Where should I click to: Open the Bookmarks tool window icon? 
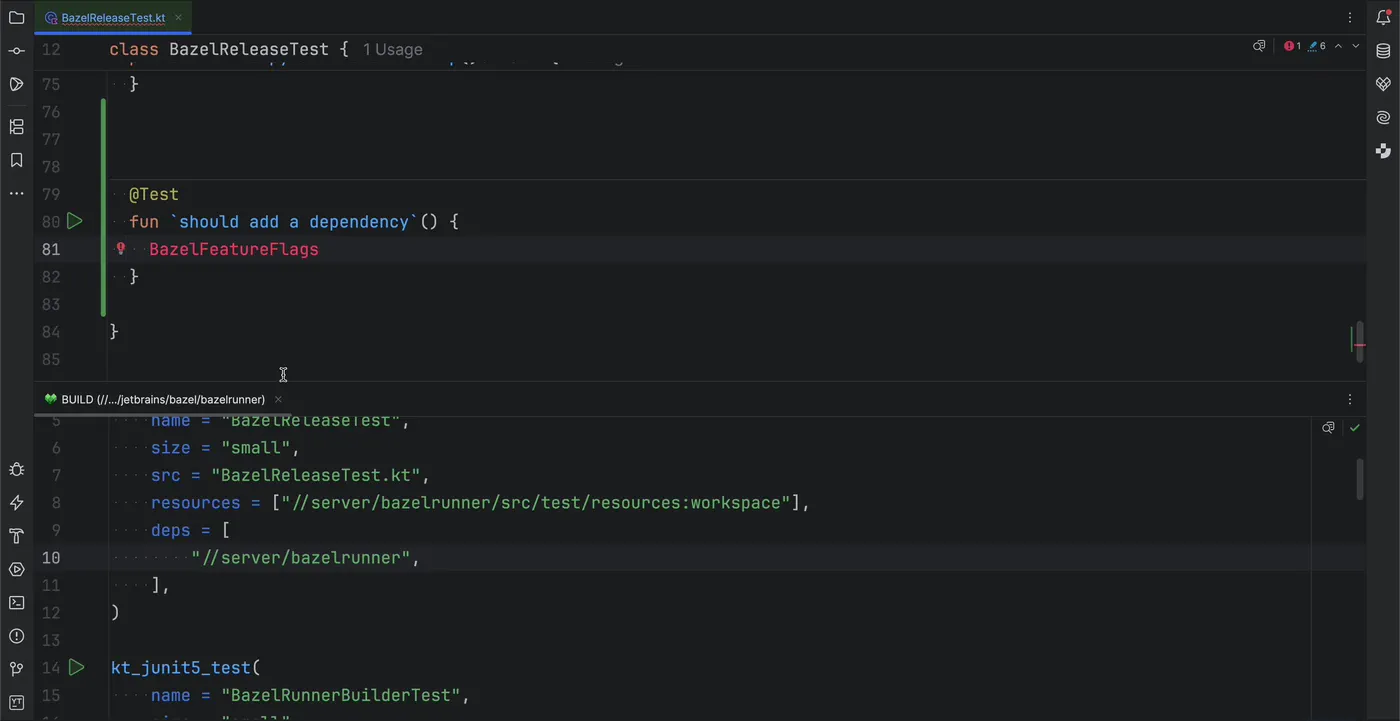[16, 160]
